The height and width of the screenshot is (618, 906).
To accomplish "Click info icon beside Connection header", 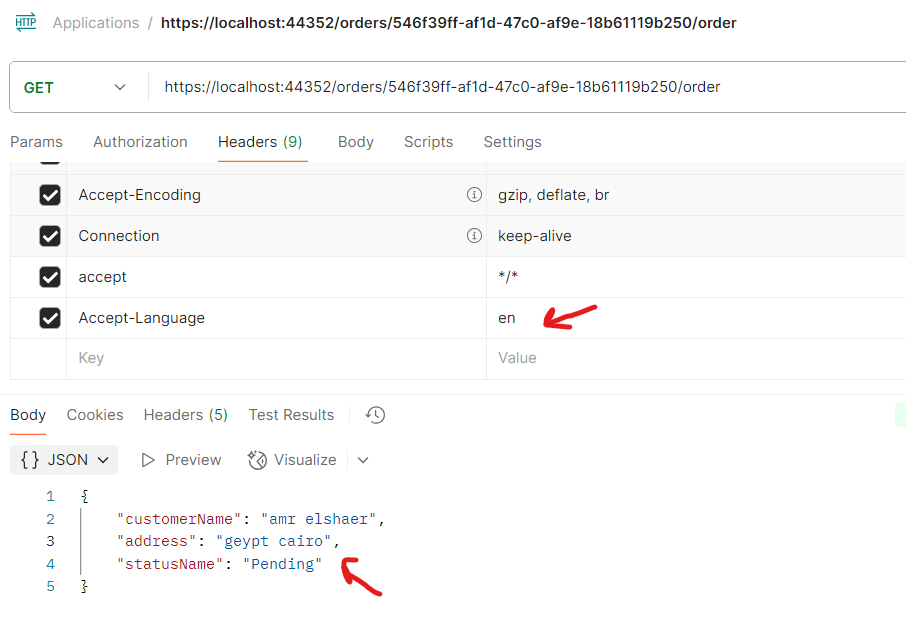I will click(474, 236).
